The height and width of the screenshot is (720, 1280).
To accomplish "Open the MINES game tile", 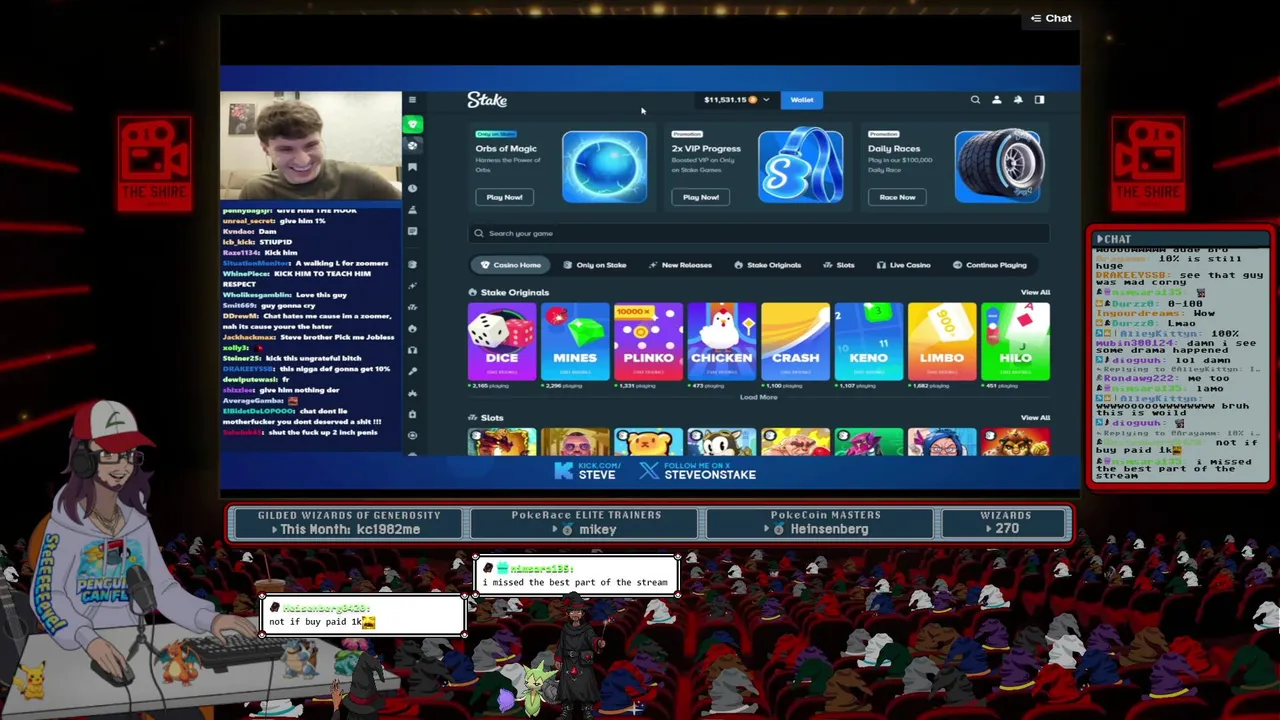I will 575,341.
